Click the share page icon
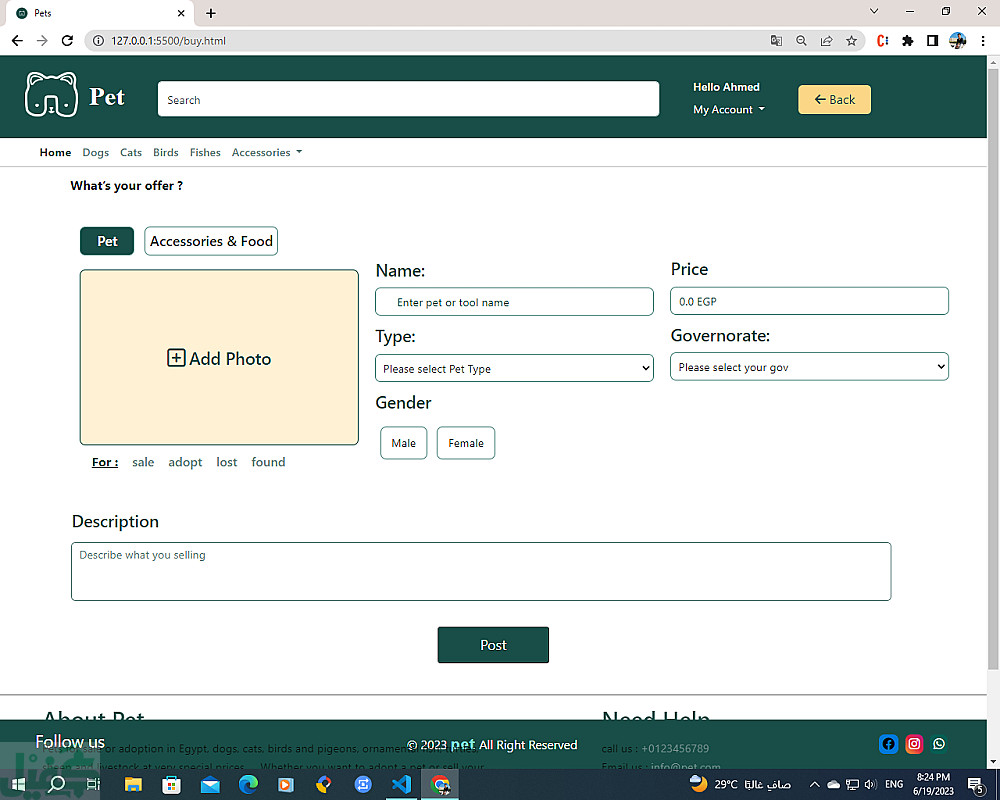 (x=827, y=41)
